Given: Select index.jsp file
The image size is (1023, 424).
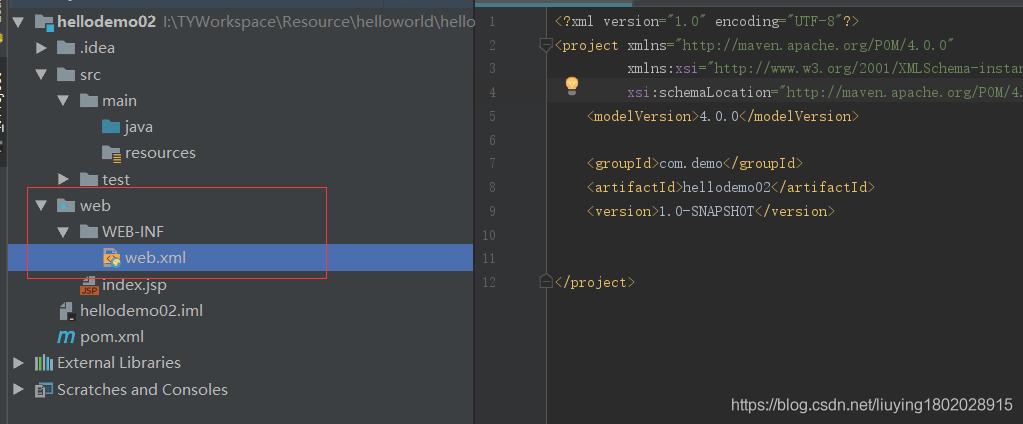Looking at the screenshot, I should click(134, 285).
